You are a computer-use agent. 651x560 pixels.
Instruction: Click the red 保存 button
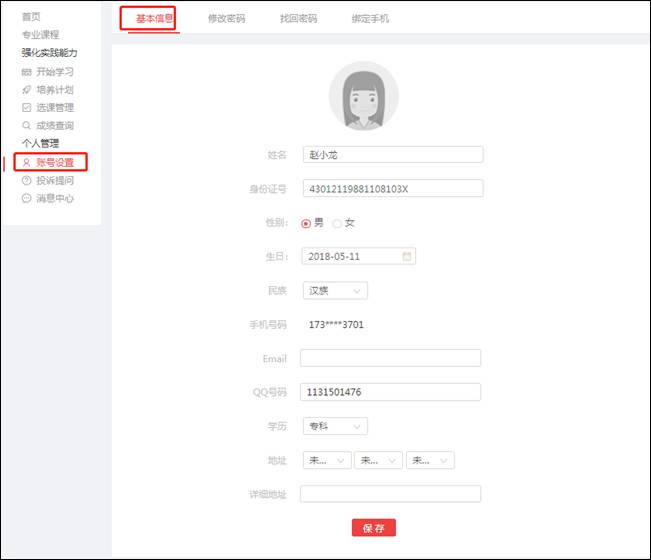[x=374, y=528]
